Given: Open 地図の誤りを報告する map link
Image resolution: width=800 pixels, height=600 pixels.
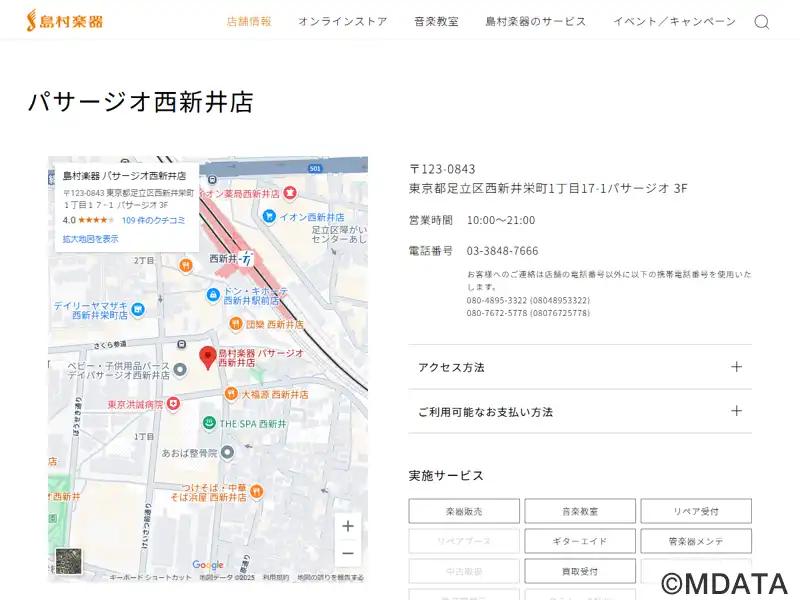Looking at the screenshot, I should (331, 578).
